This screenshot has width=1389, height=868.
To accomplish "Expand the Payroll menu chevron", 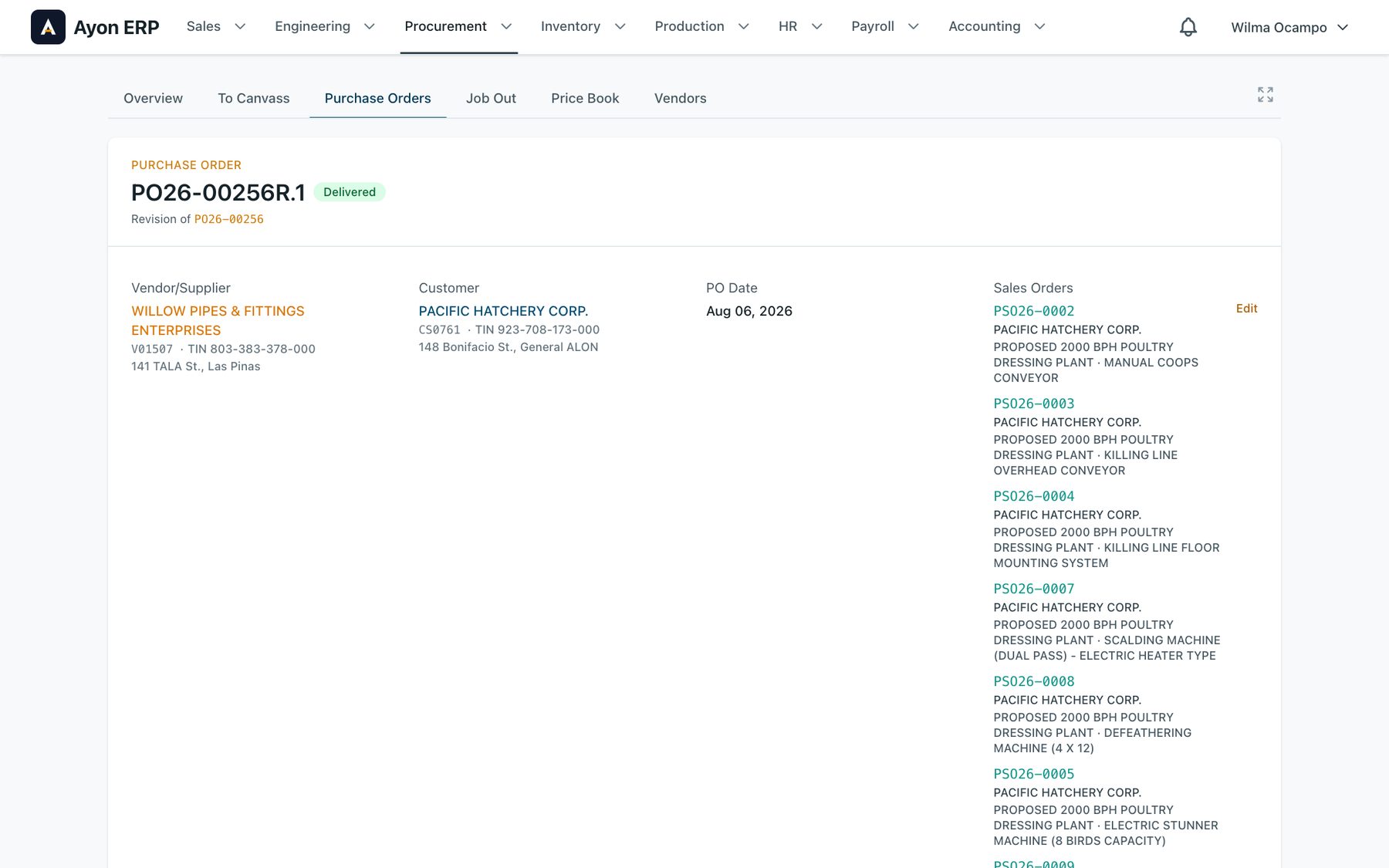I will pyautogui.click(x=914, y=26).
